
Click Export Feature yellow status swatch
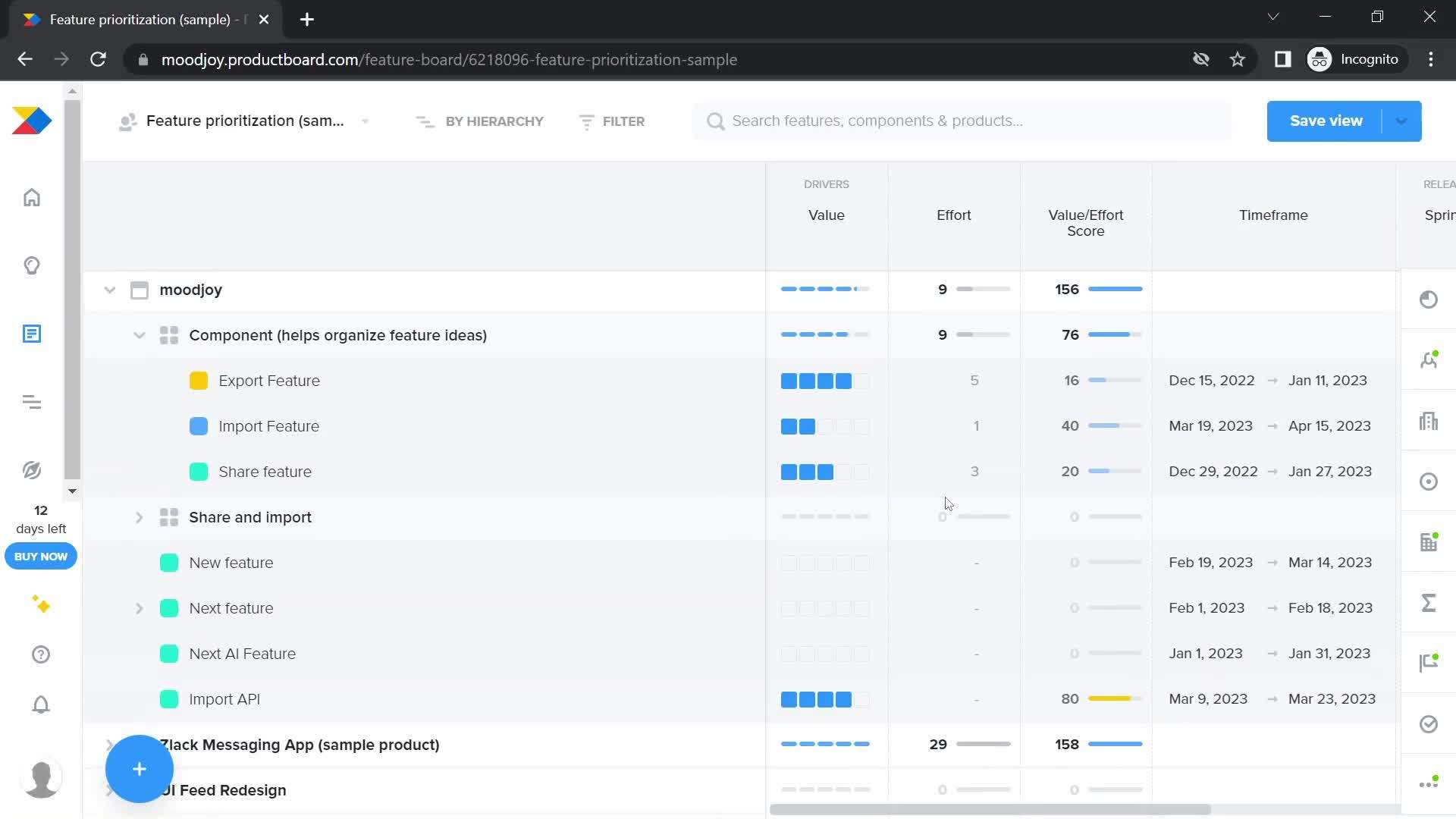[199, 381]
